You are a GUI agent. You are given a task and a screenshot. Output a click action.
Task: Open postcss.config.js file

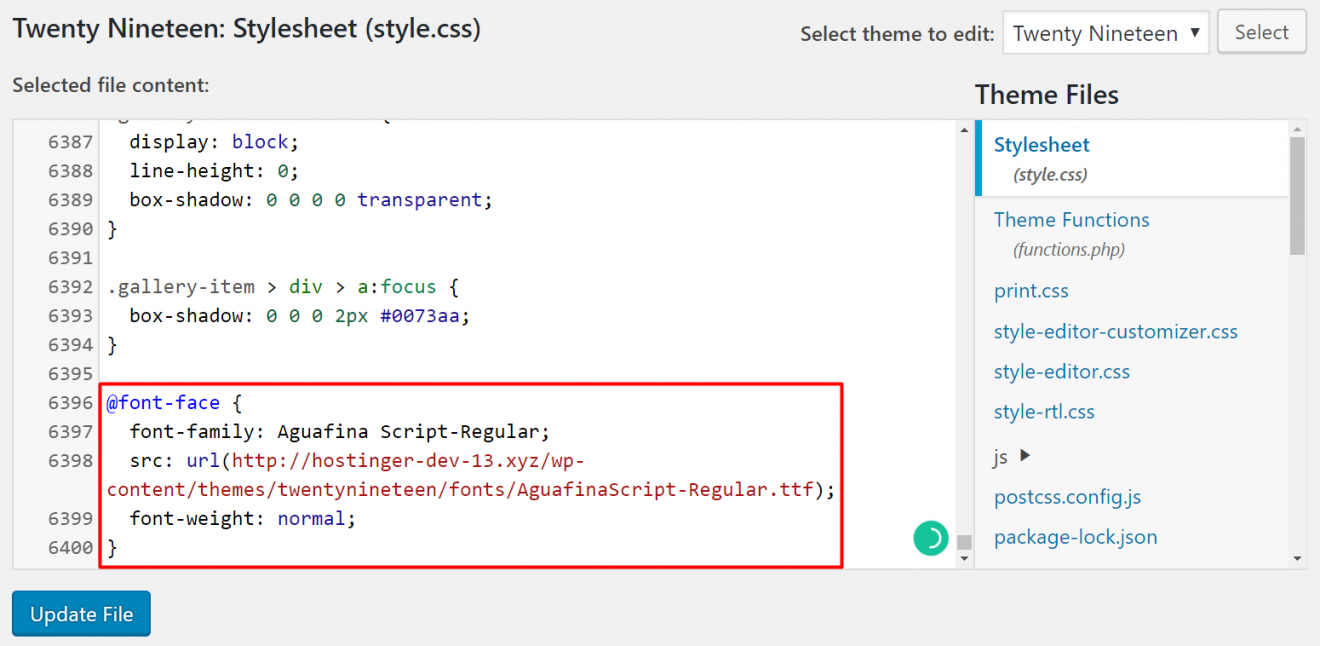pos(1067,497)
